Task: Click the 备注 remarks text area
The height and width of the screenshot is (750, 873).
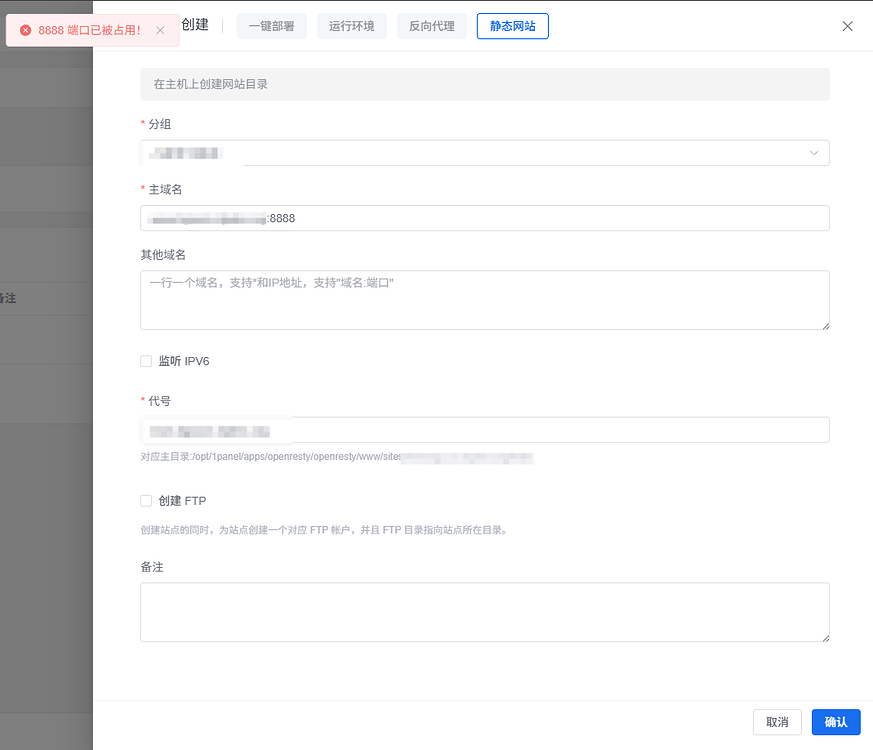Action: click(x=484, y=612)
